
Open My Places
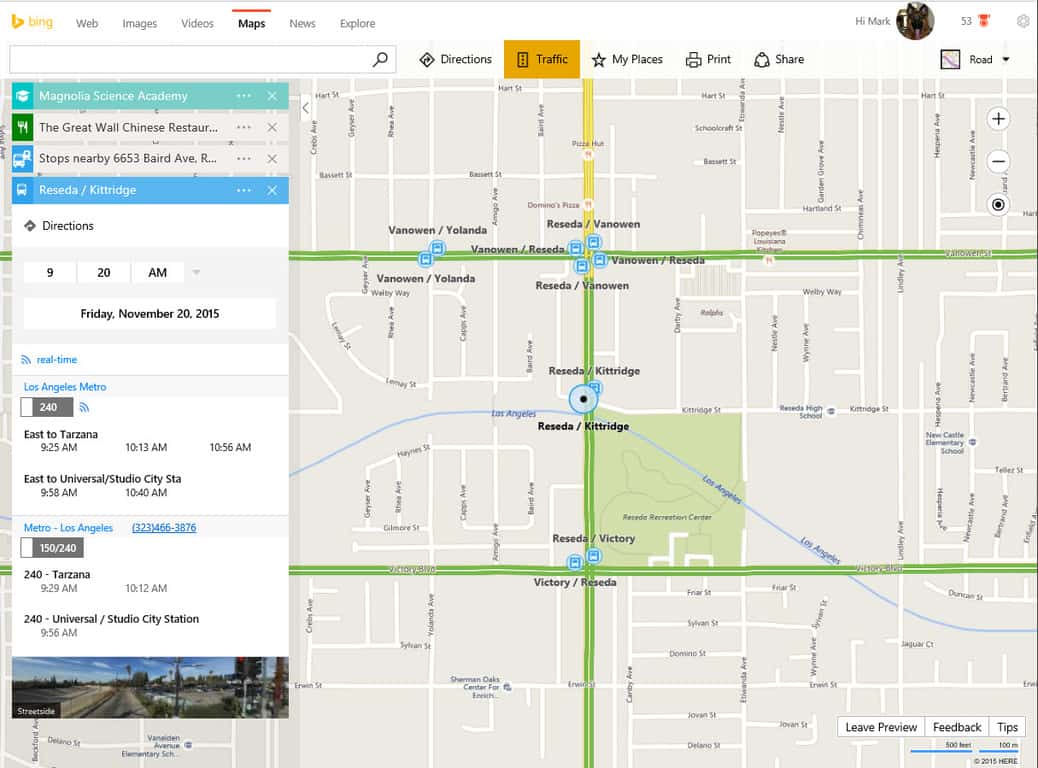click(x=627, y=60)
